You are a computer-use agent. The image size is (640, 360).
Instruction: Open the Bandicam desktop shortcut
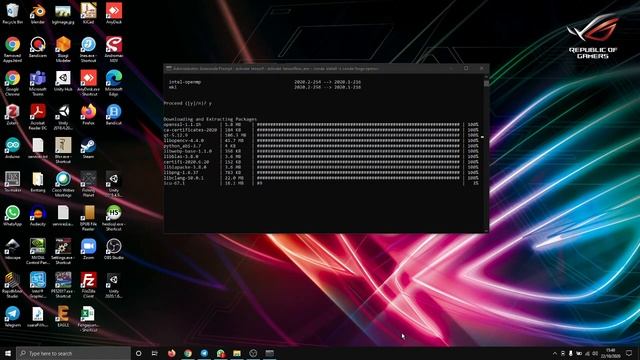(38, 47)
